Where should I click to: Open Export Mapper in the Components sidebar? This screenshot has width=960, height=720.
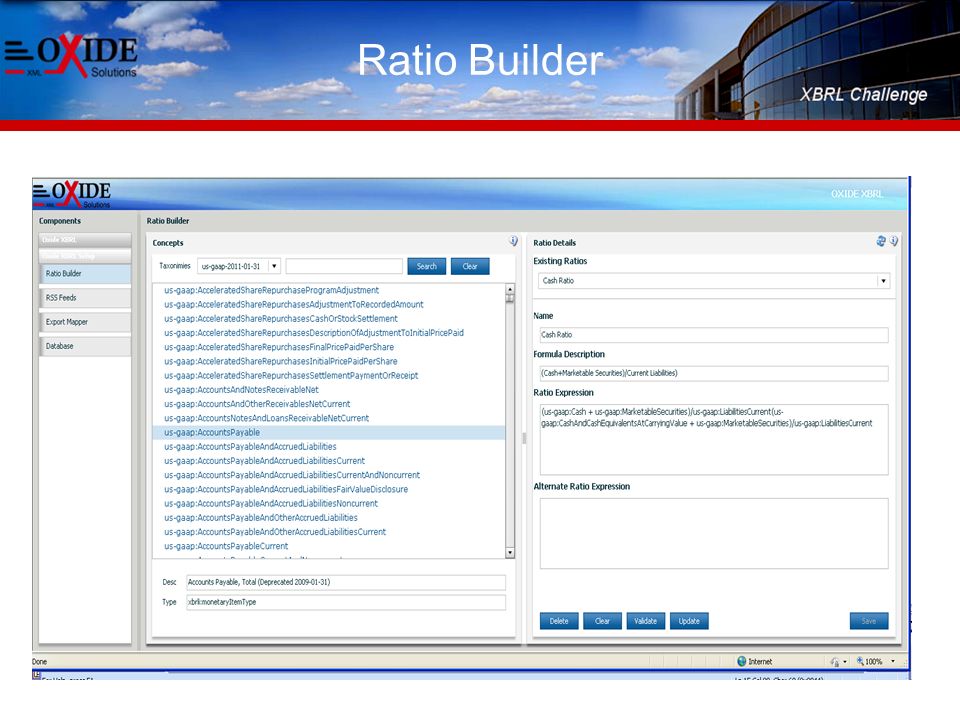tap(85, 322)
